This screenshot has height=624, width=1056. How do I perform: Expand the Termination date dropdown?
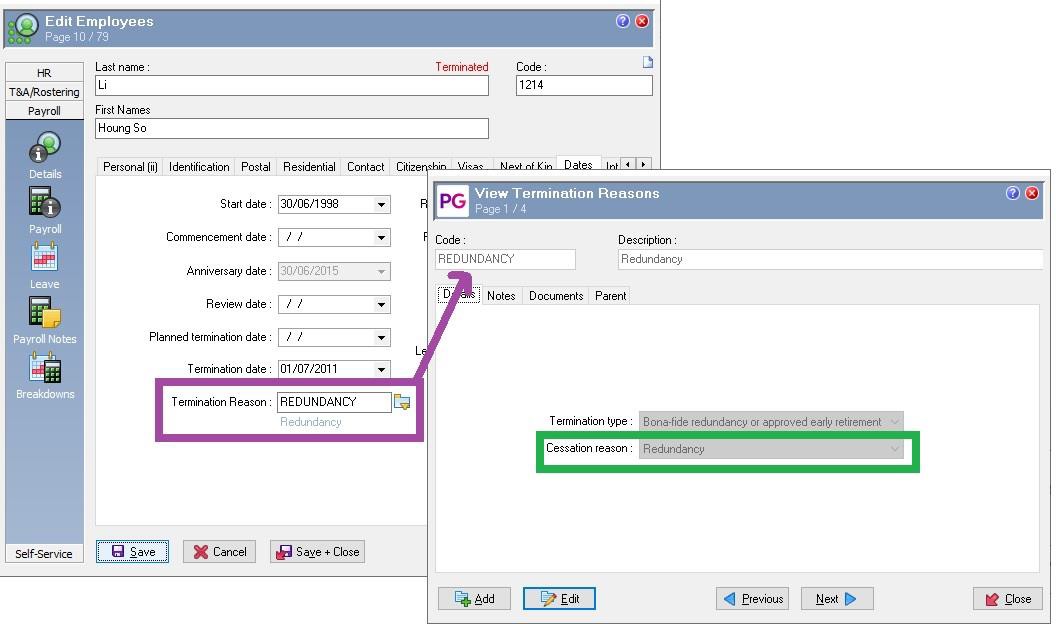click(x=381, y=370)
